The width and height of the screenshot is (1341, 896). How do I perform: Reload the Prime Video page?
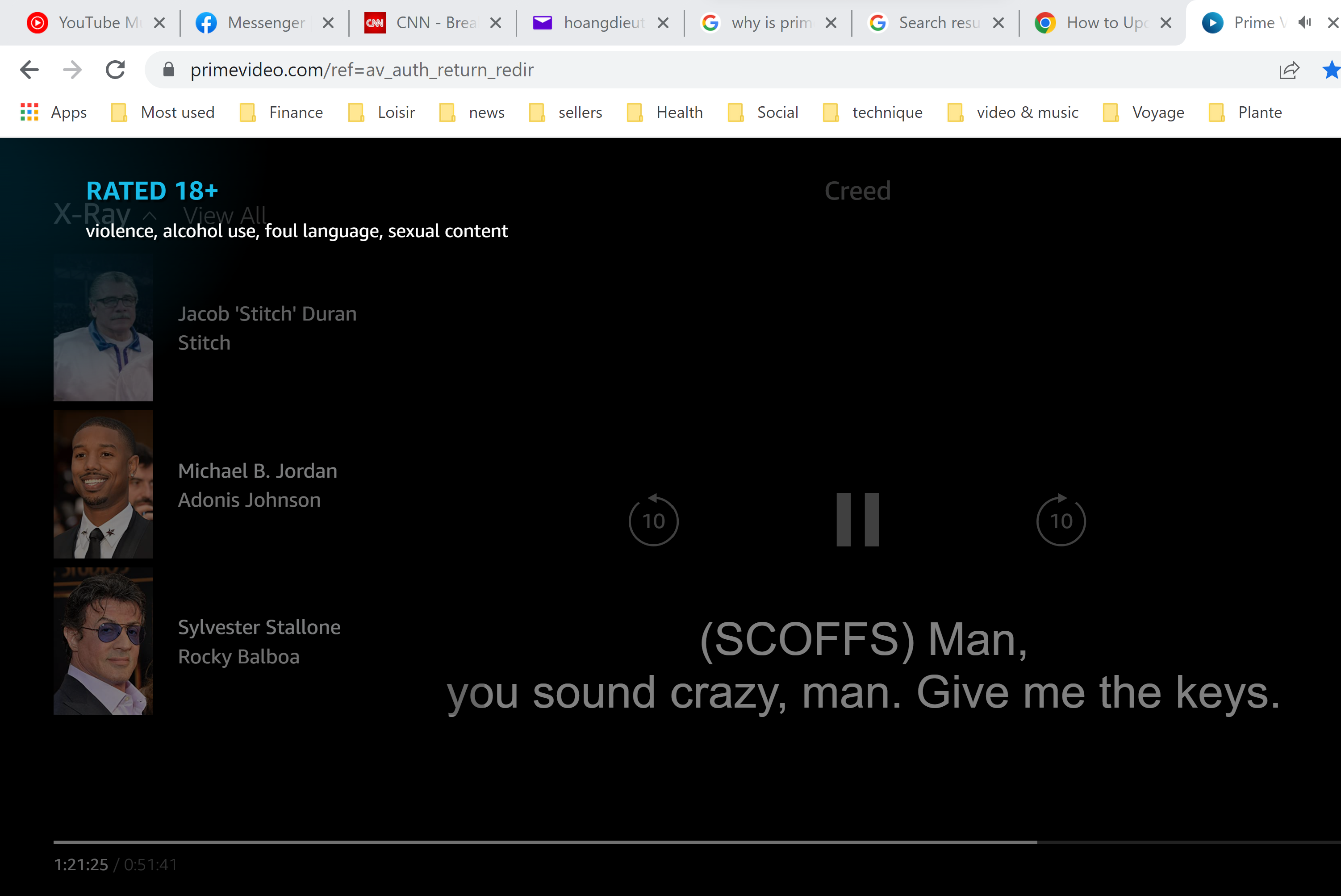(116, 70)
